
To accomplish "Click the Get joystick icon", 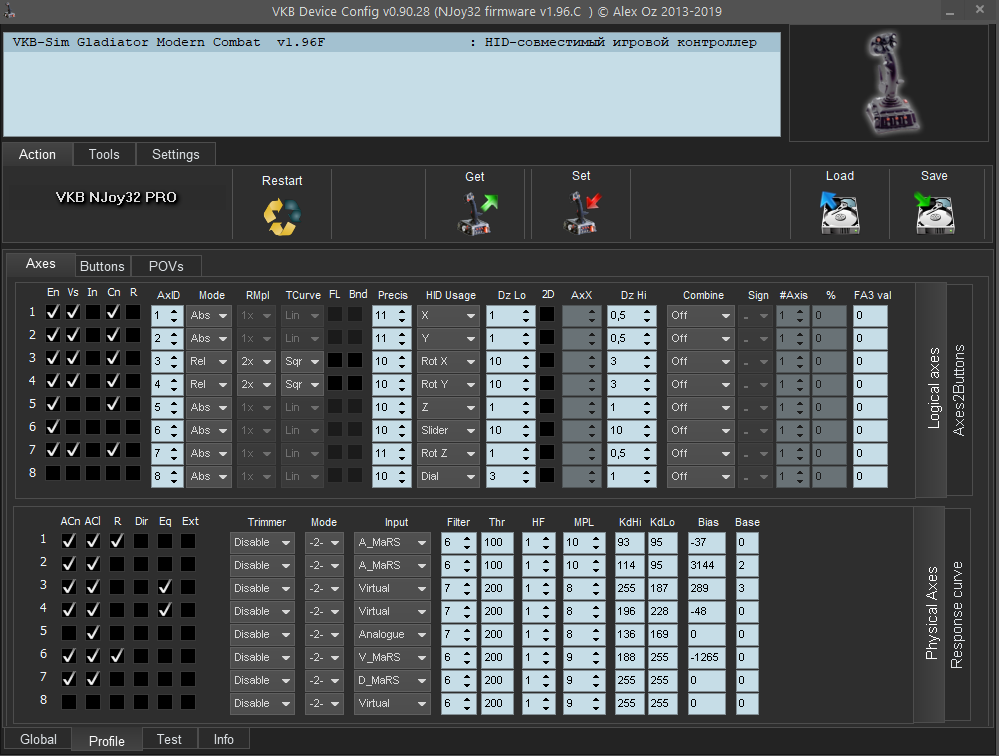I will click(477, 214).
